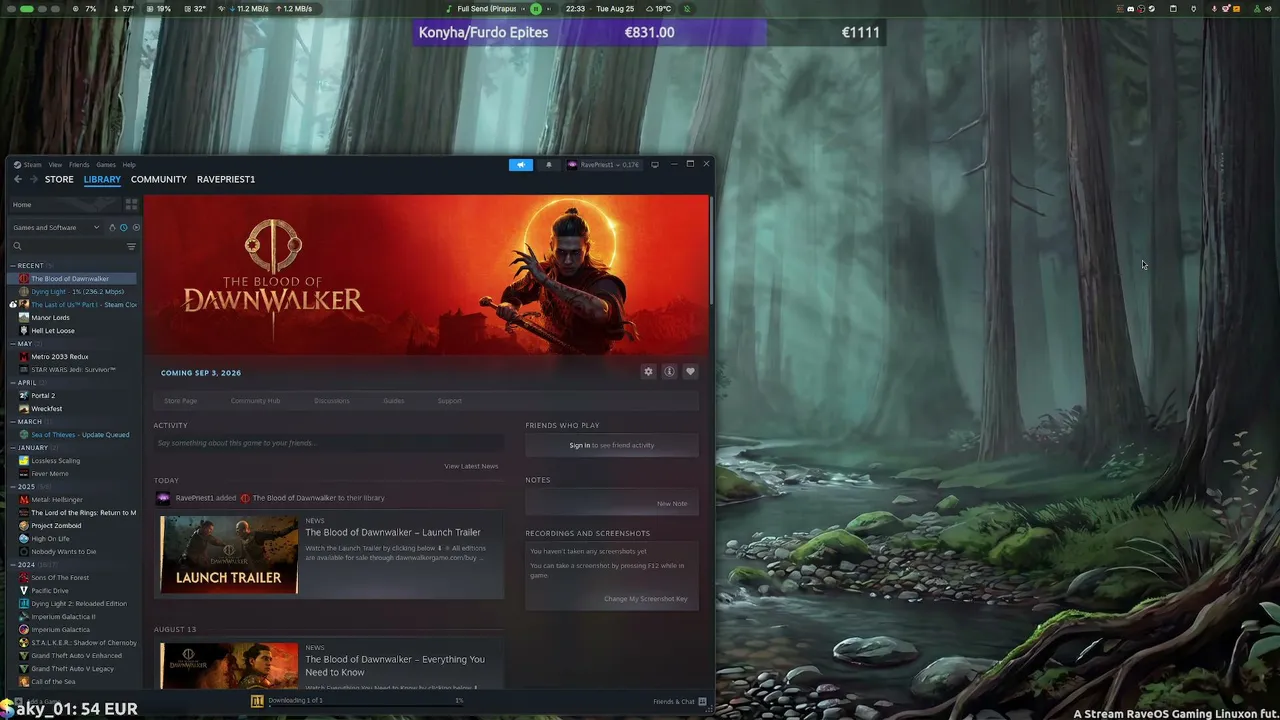Open the RAVEPRIEST1 profile tab
The width and height of the screenshot is (1280, 720).
click(226, 179)
